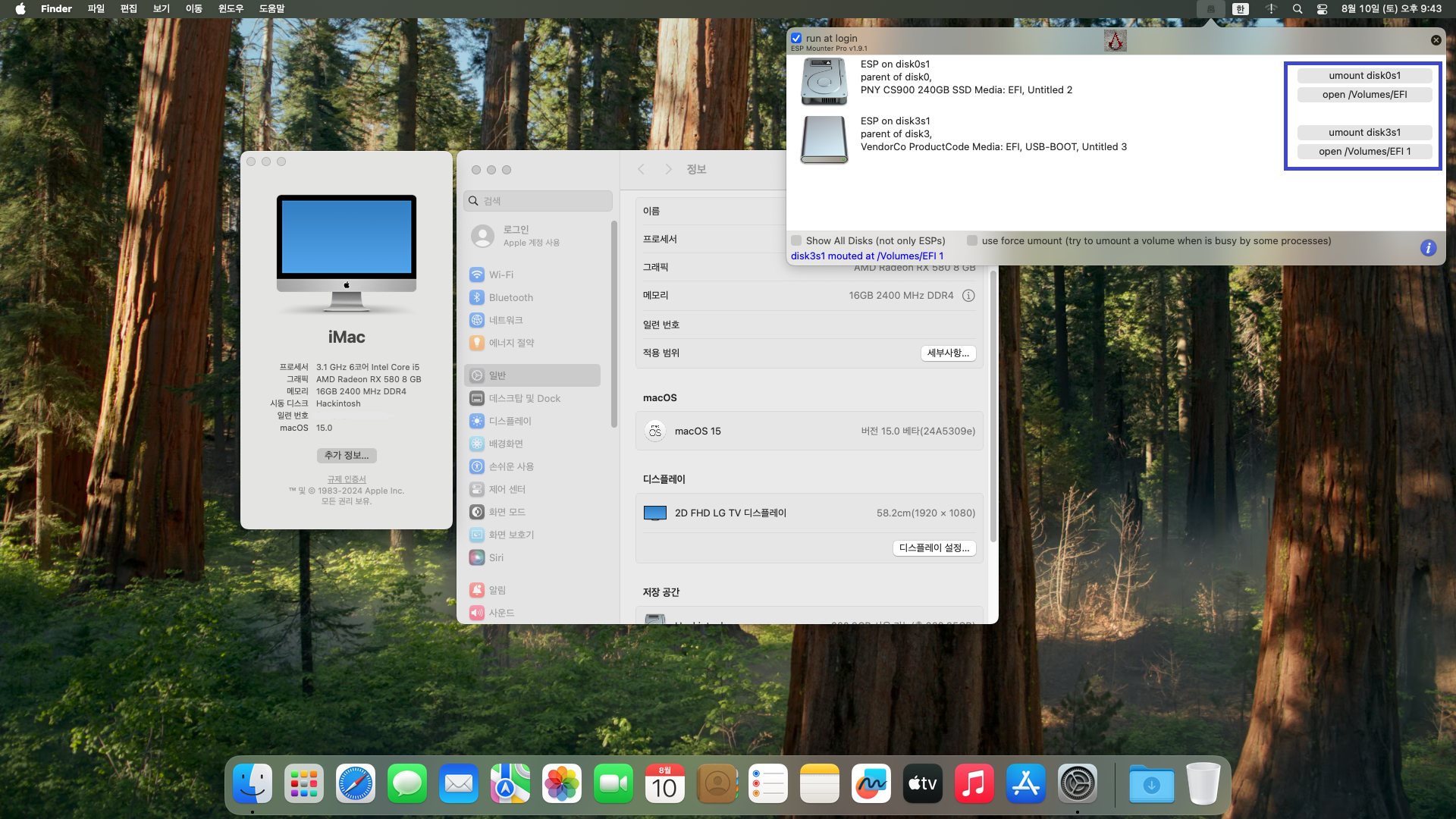Image resolution: width=1456 pixels, height=819 pixels.
Task: Click 로그인 Apple 계정 row
Action: (x=532, y=236)
